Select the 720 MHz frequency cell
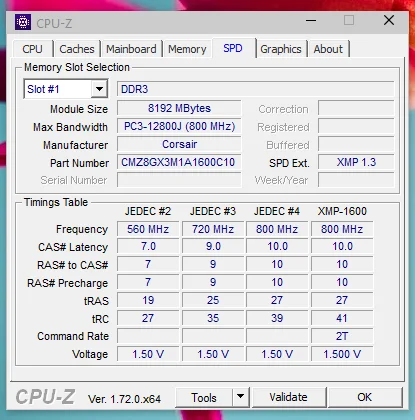 (x=213, y=229)
